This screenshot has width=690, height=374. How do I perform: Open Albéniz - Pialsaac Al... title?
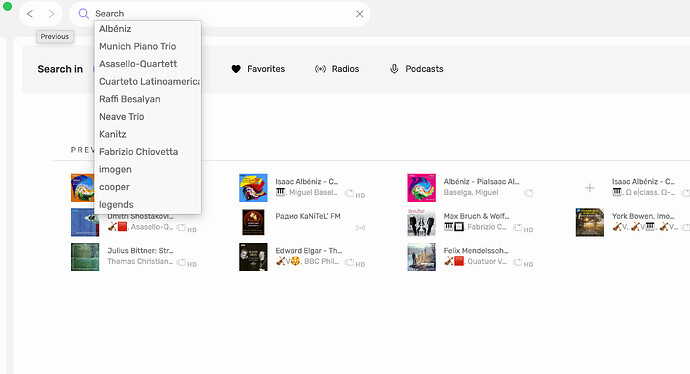coord(481,181)
